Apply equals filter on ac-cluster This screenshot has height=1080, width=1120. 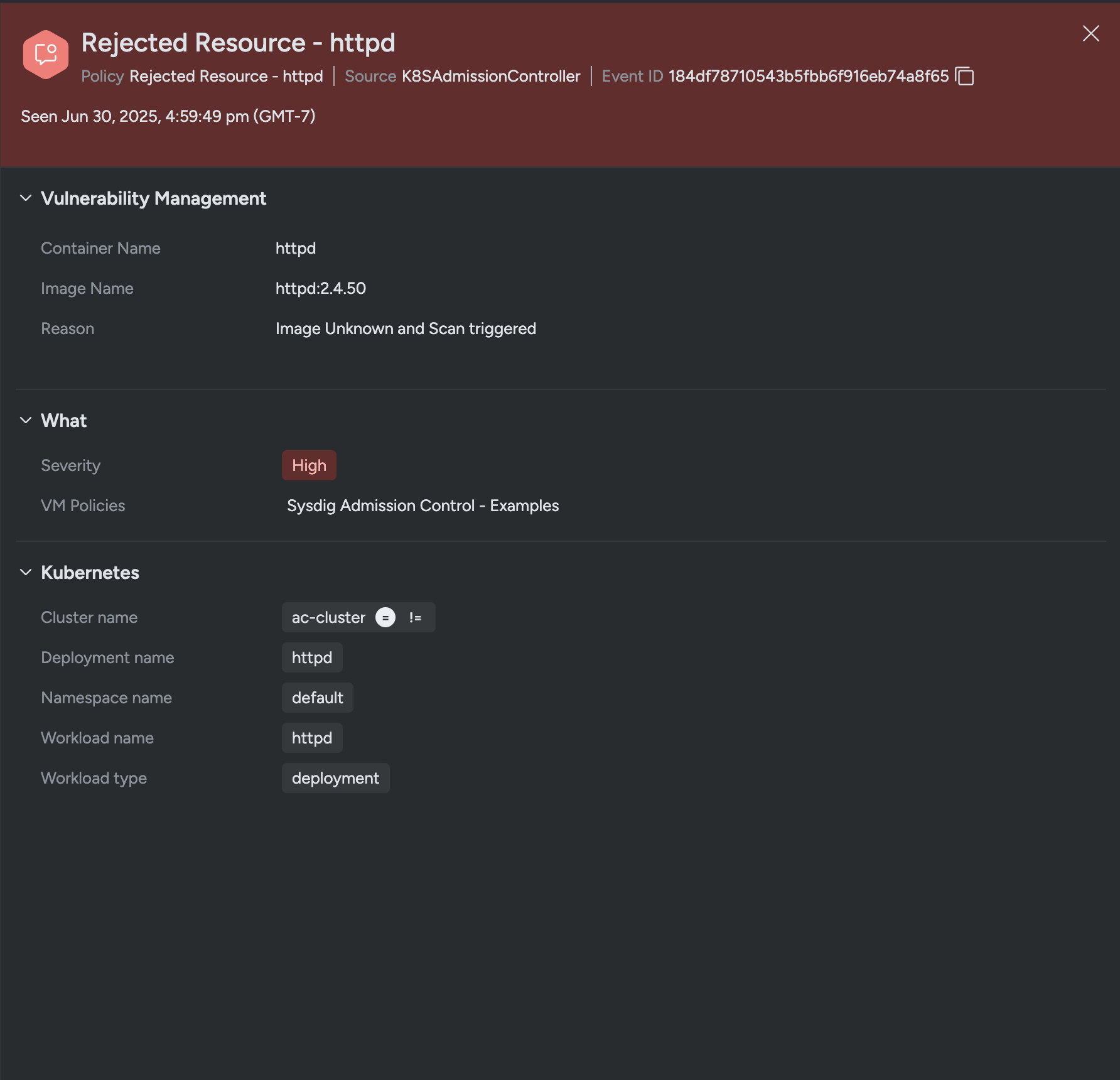click(x=385, y=617)
